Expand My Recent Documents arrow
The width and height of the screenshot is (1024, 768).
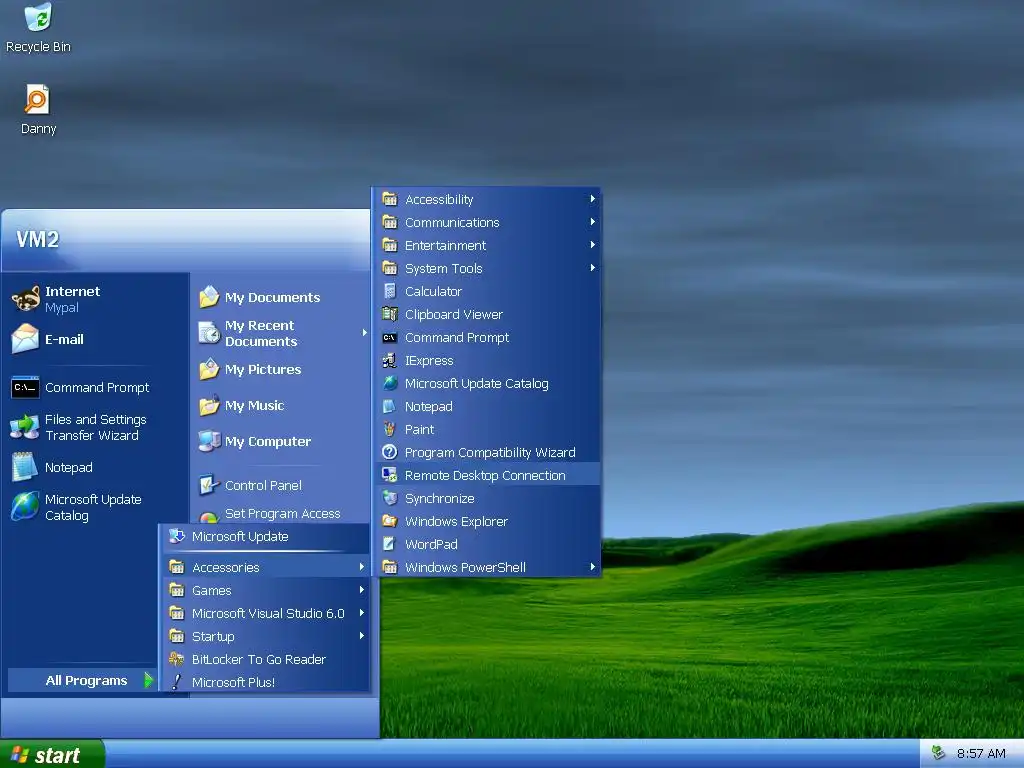tap(364, 333)
